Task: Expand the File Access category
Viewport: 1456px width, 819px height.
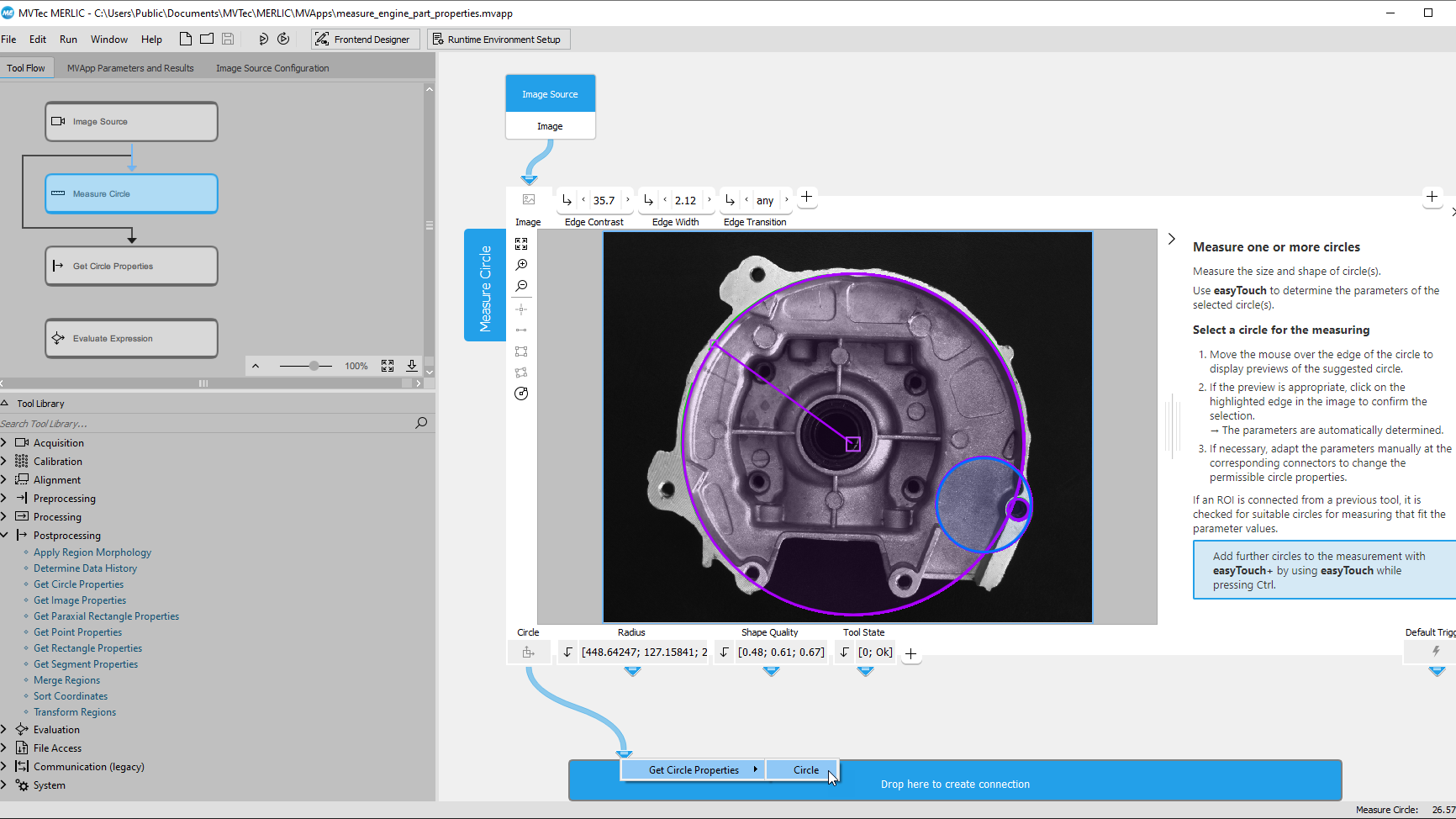Action: coord(4,748)
